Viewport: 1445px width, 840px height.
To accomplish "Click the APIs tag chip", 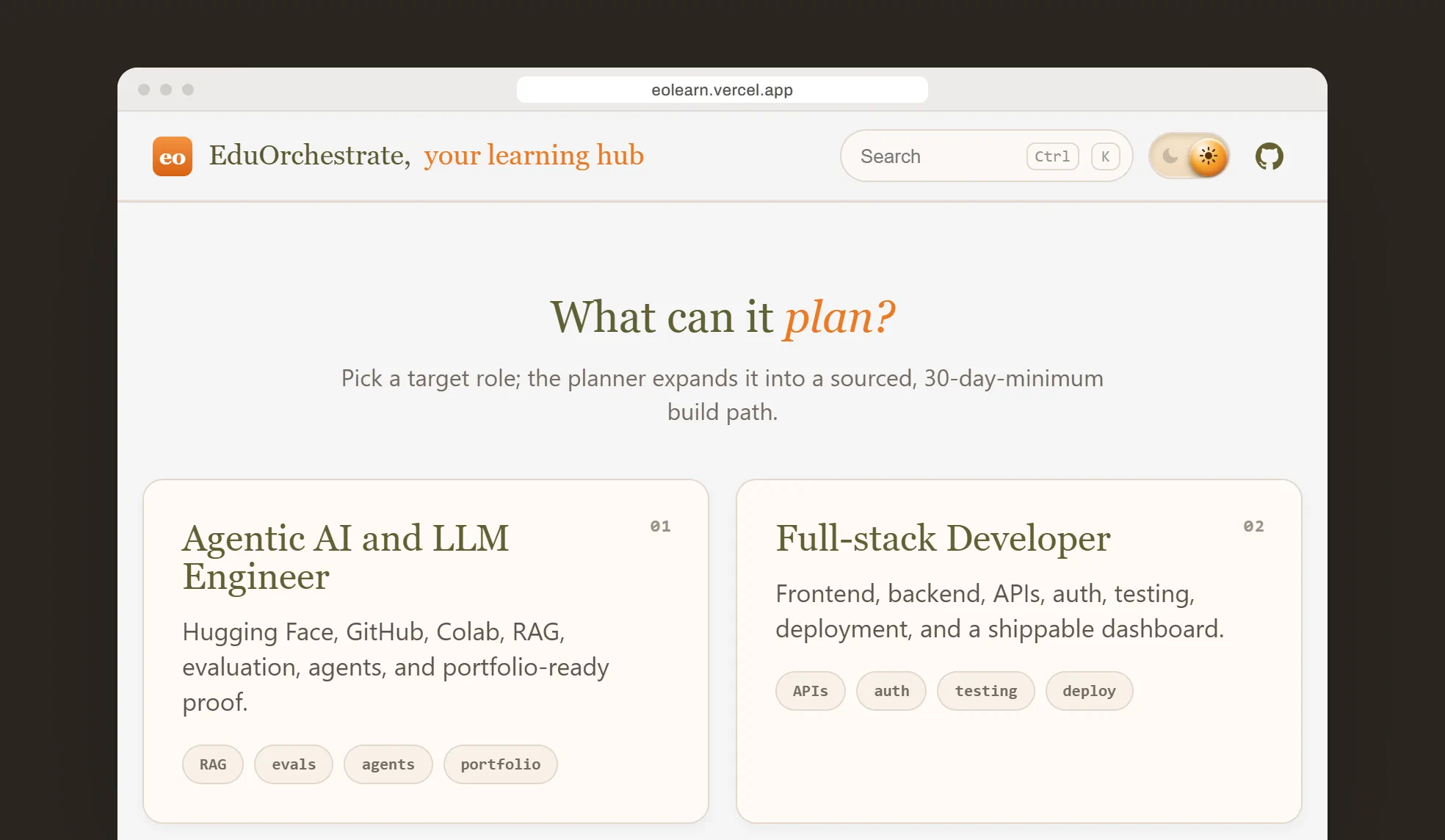I will (811, 691).
